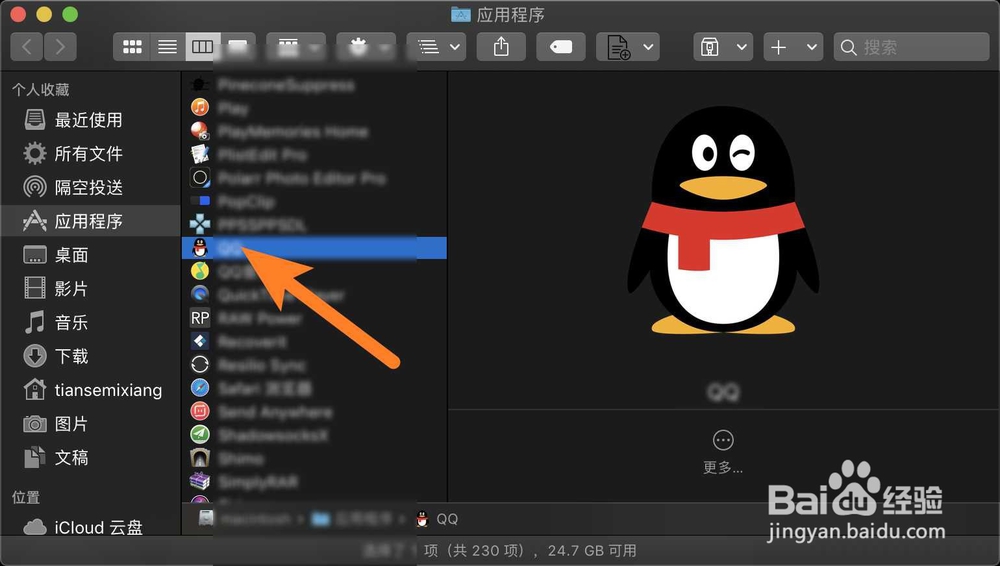The width and height of the screenshot is (1000, 566).
Task: Select the Recoverit blue diamond icon
Action: pos(200,341)
